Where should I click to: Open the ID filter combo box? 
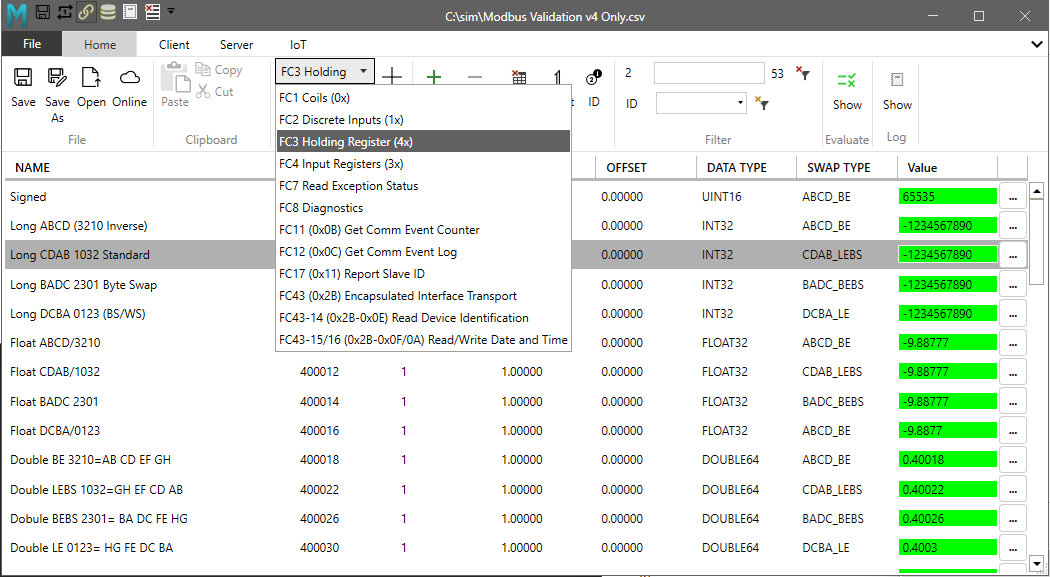[x=701, y=103]
